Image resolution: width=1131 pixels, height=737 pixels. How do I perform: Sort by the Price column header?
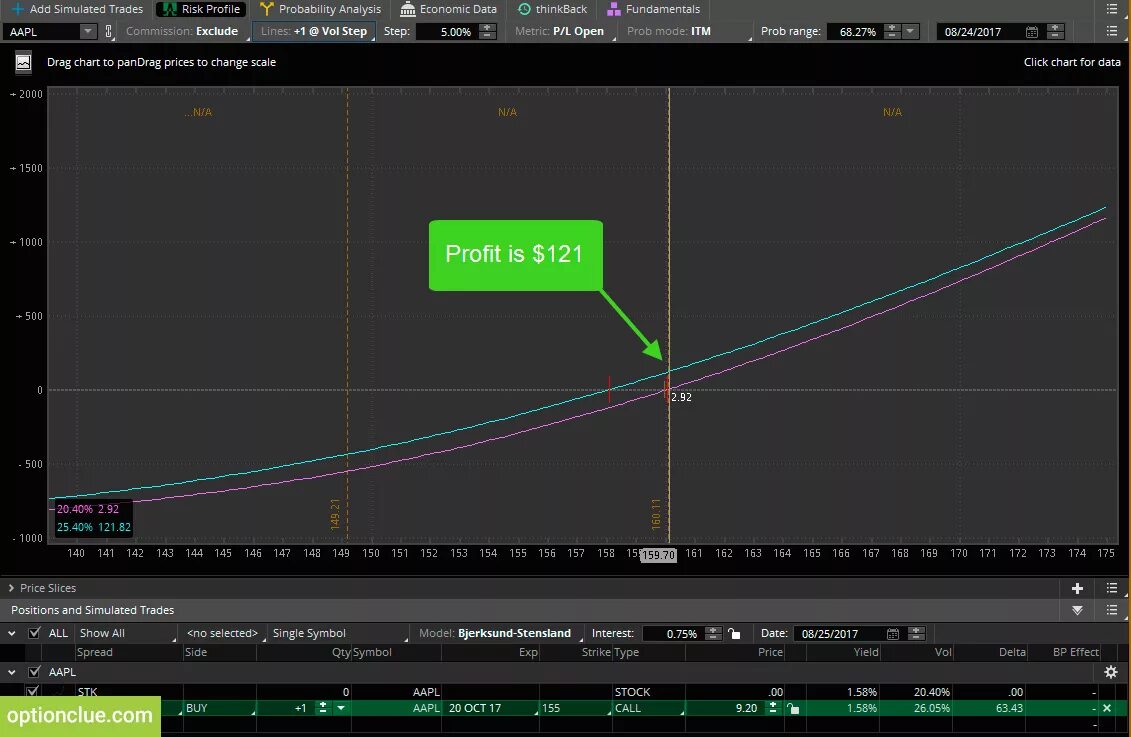coord(770,652)
